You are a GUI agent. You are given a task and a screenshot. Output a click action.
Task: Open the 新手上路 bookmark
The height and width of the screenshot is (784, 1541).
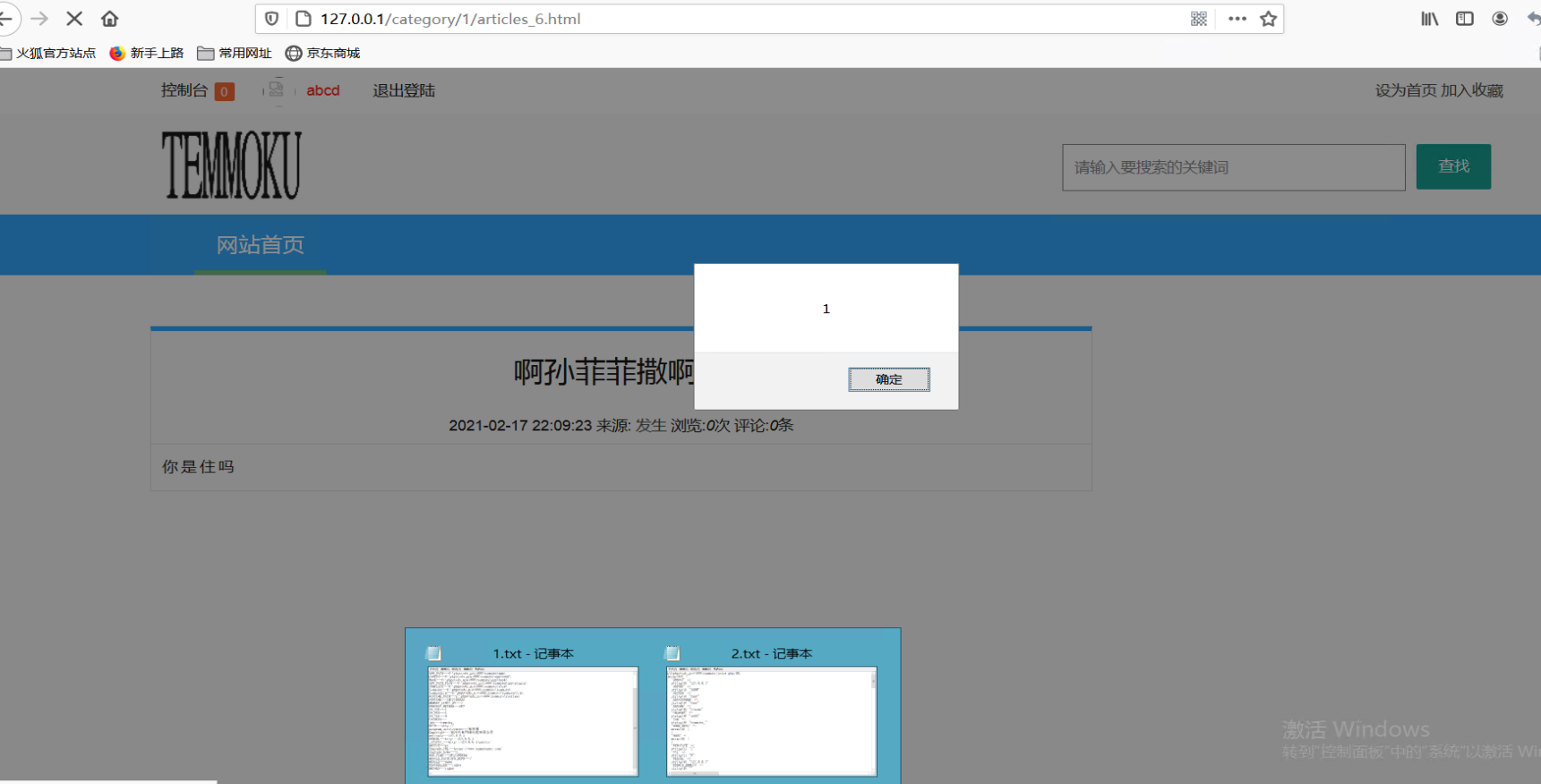click(147, 53)
